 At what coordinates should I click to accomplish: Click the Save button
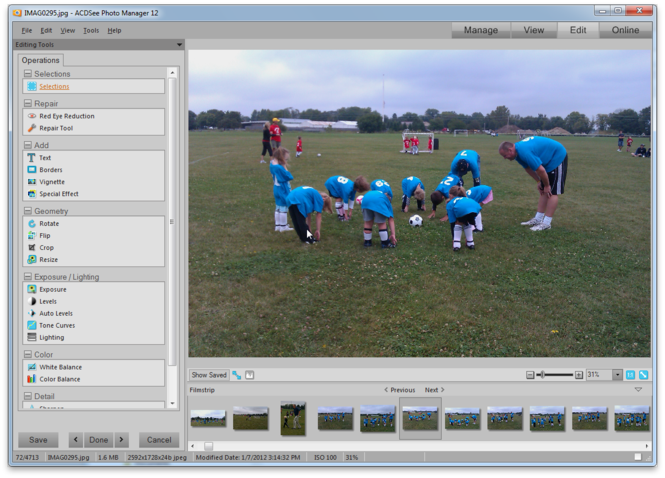click(38, 440)
